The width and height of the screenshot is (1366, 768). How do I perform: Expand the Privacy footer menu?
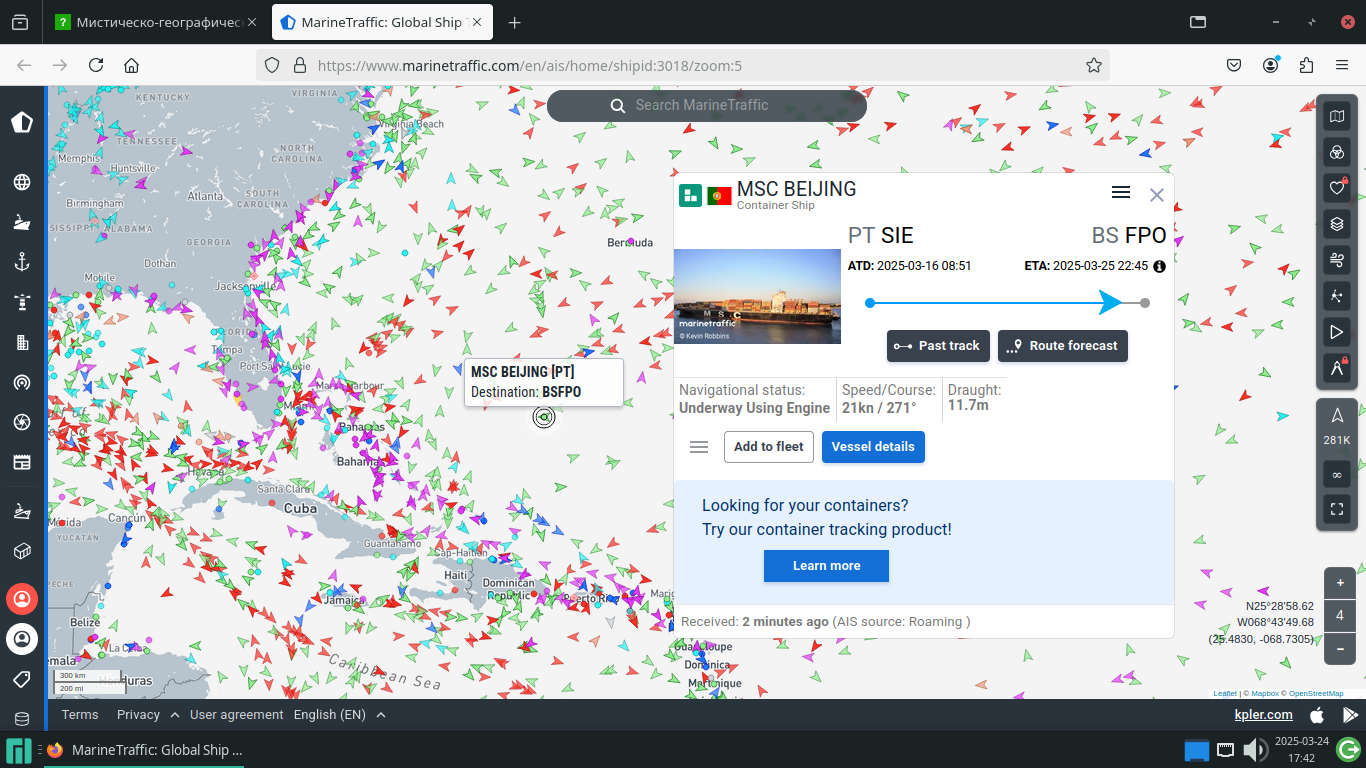[148, 715]
